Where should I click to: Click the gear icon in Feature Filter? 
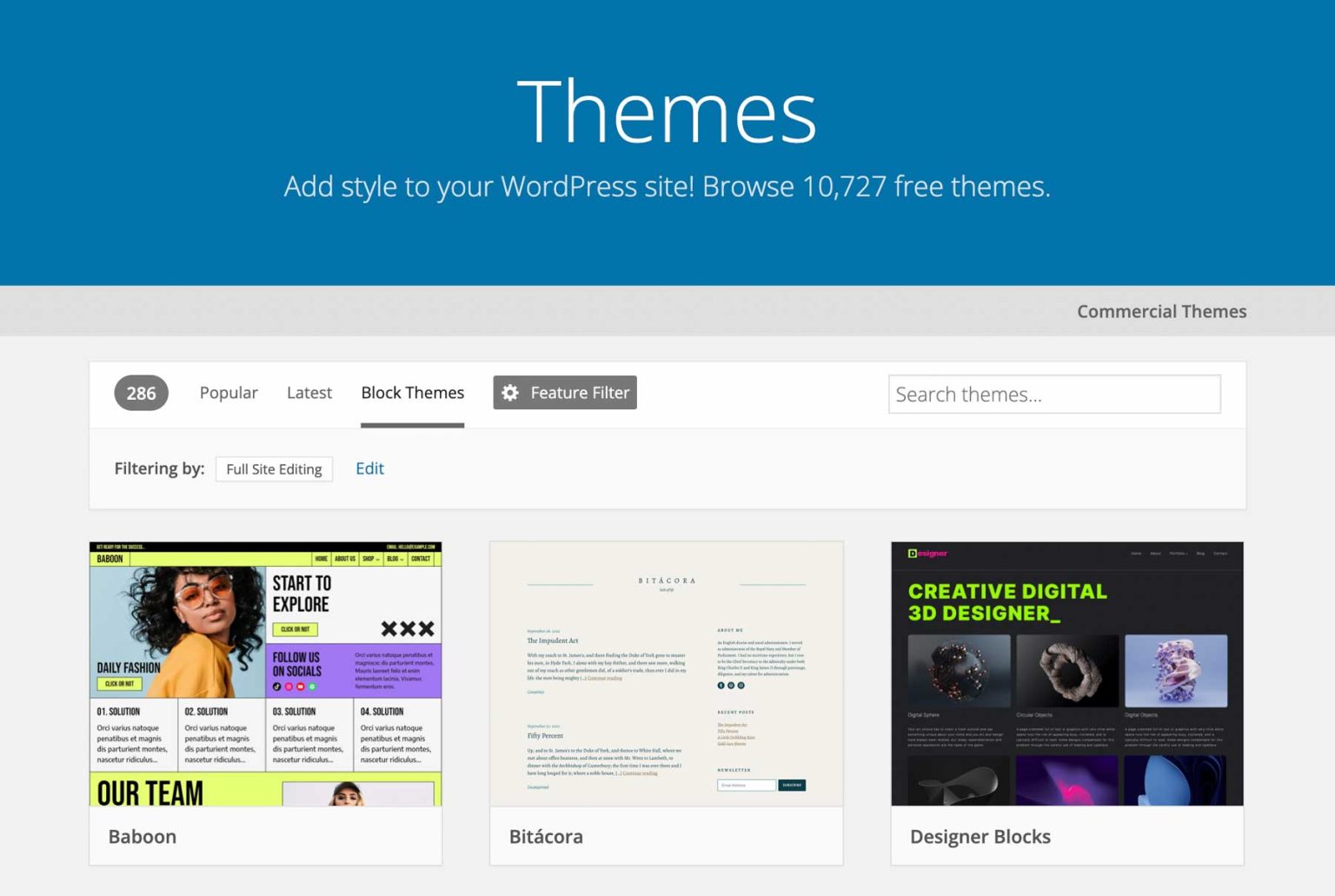[x=510, y=393]
